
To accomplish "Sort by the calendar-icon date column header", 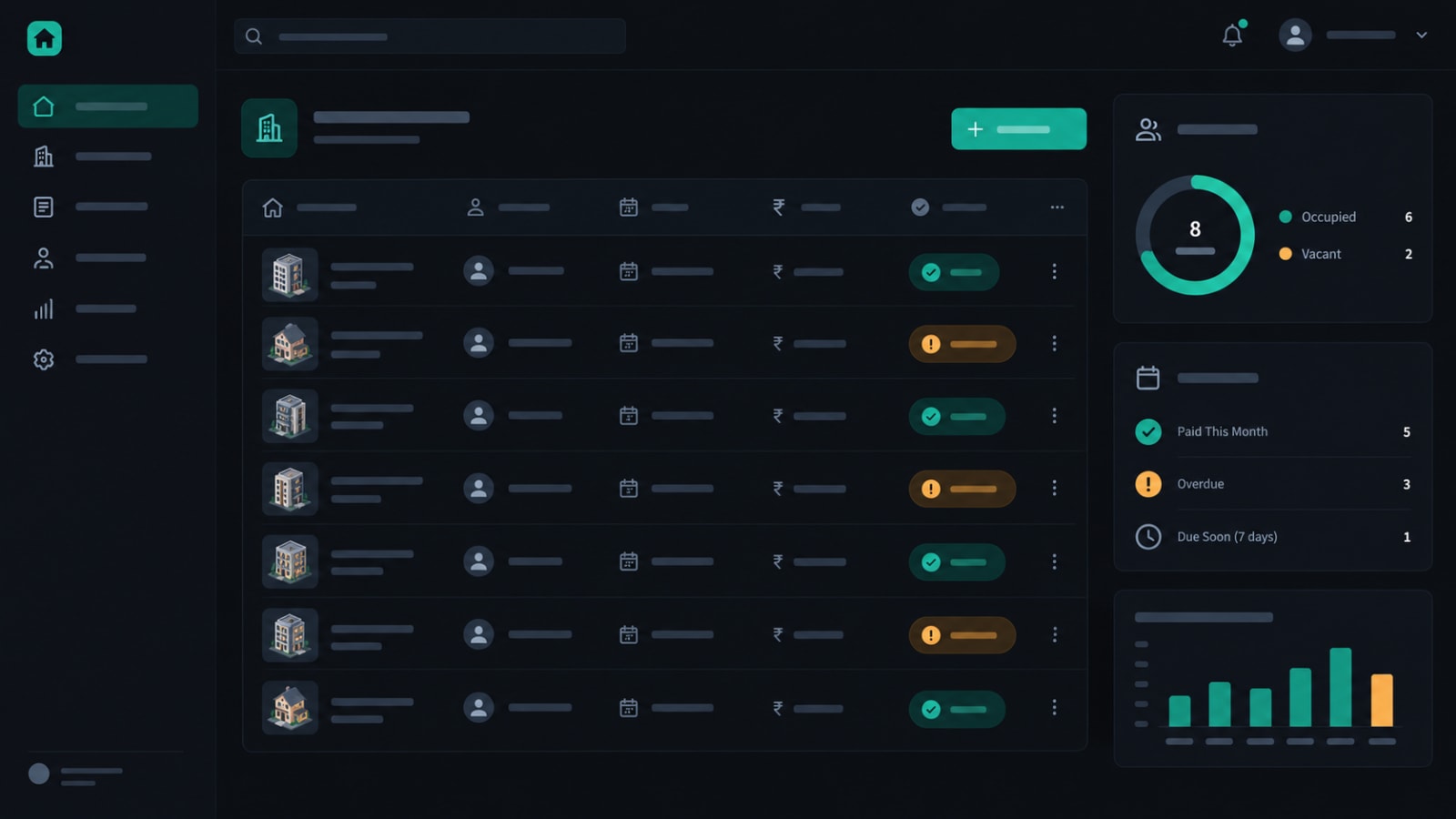I will (x=653, y=207).
